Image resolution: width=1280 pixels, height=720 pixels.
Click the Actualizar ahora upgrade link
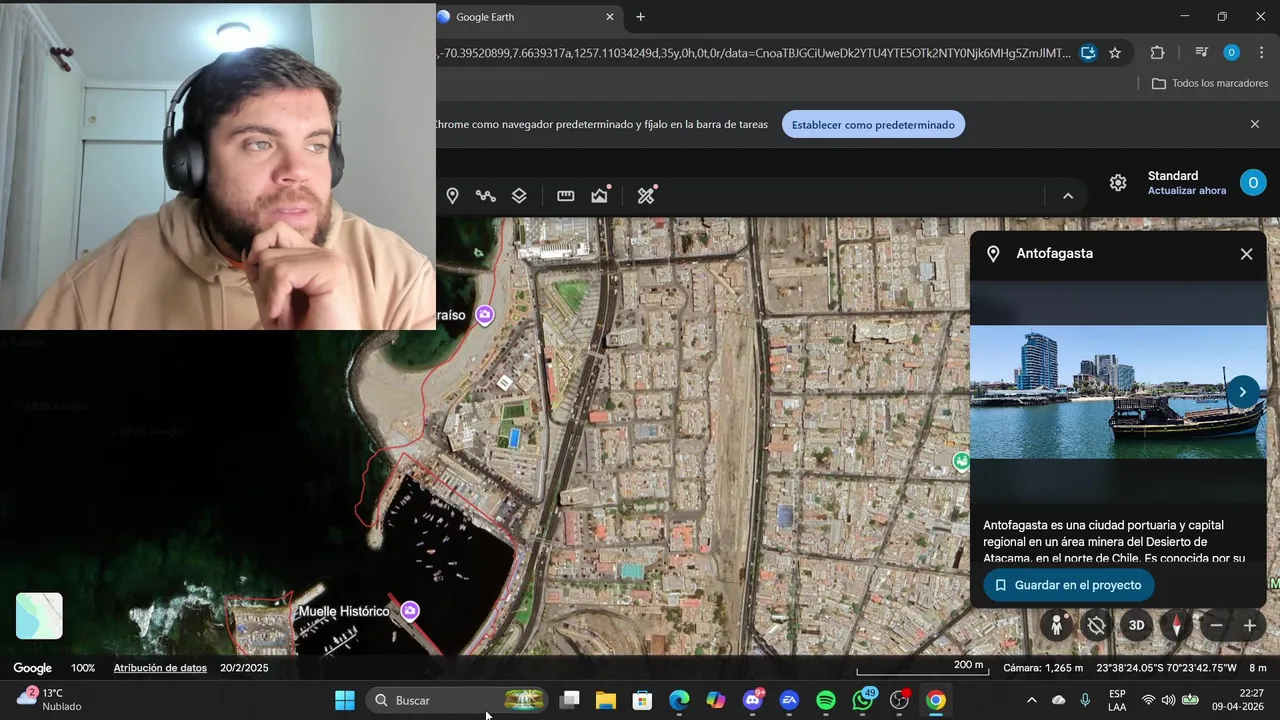point(1187,191)
